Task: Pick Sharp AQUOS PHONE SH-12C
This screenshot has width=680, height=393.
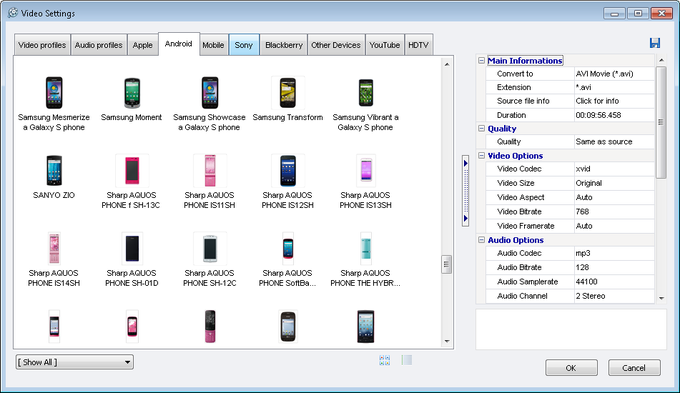Action: [209, 260]
